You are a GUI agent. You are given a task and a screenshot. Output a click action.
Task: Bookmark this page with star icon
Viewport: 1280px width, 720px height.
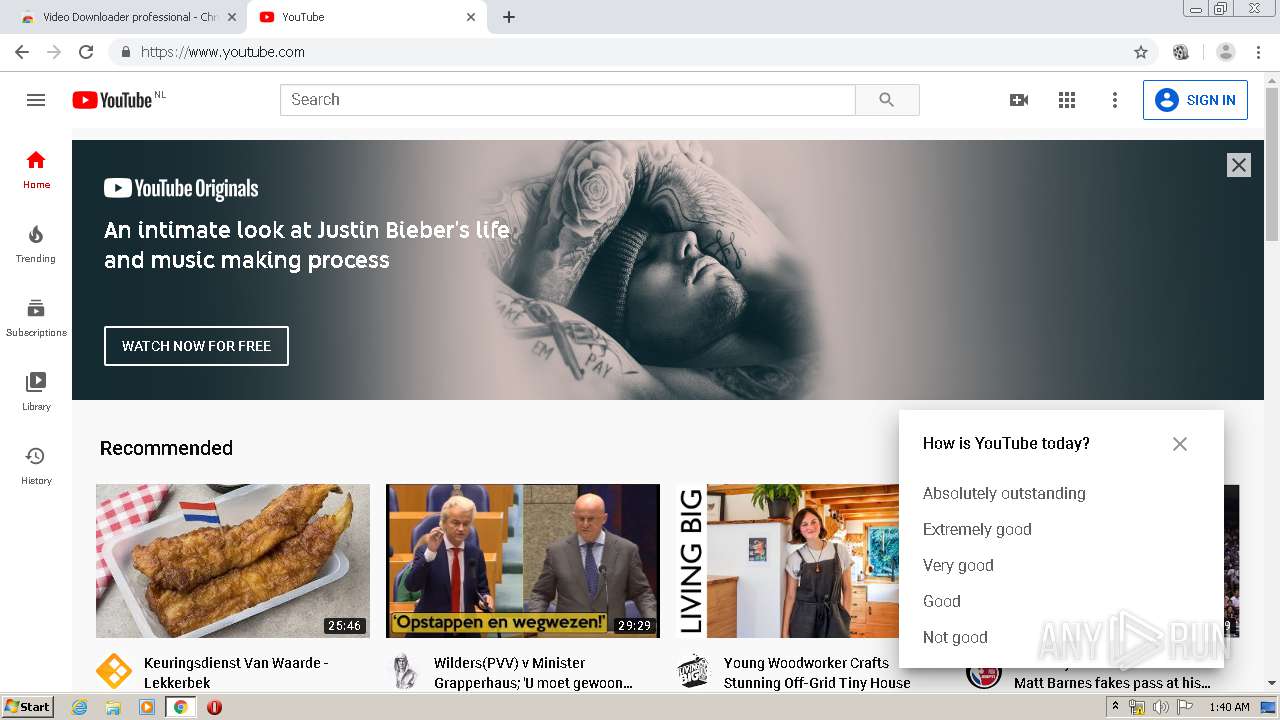tap(1141, 52)
